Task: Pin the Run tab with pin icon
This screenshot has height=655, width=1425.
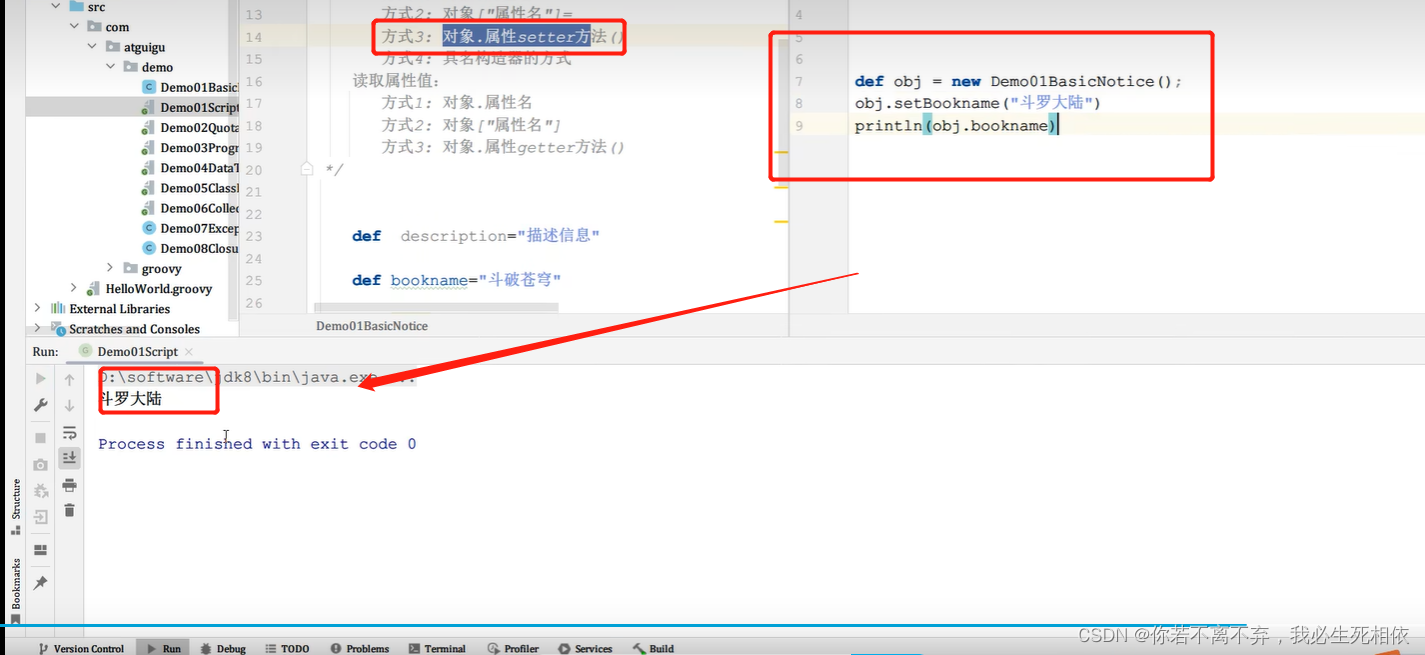Action: point(41,583)
